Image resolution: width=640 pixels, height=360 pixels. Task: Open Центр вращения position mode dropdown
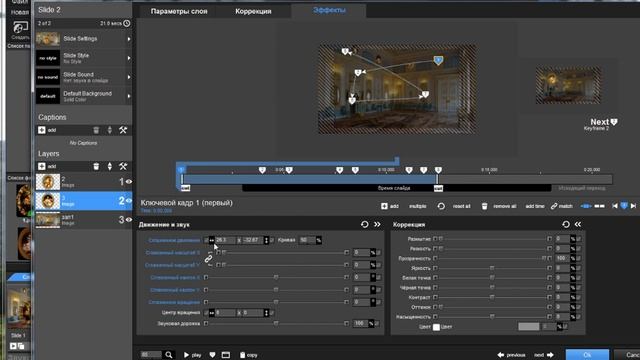211,313
